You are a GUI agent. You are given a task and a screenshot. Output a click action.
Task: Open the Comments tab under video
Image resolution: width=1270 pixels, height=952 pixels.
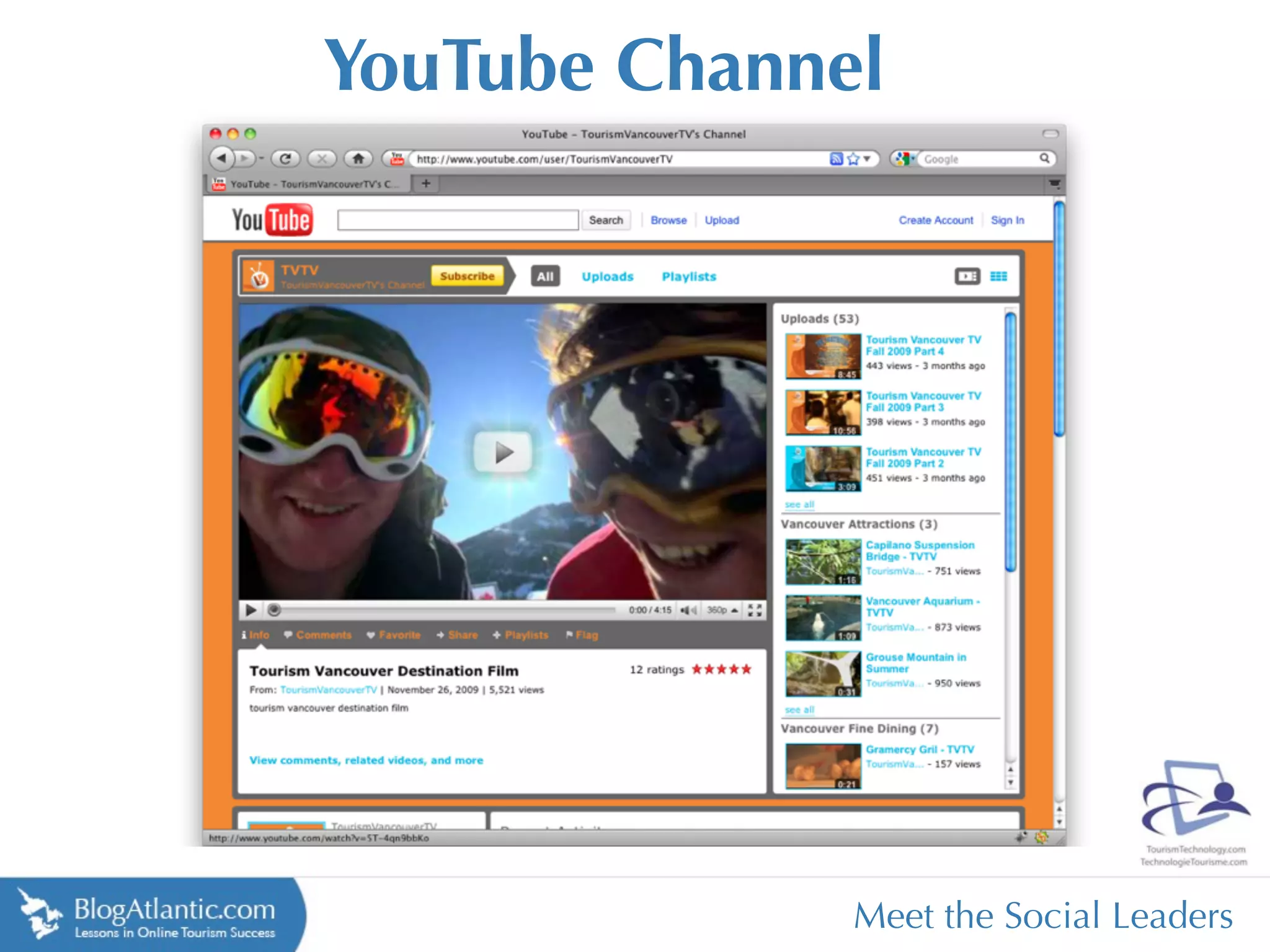pos(317,635)
